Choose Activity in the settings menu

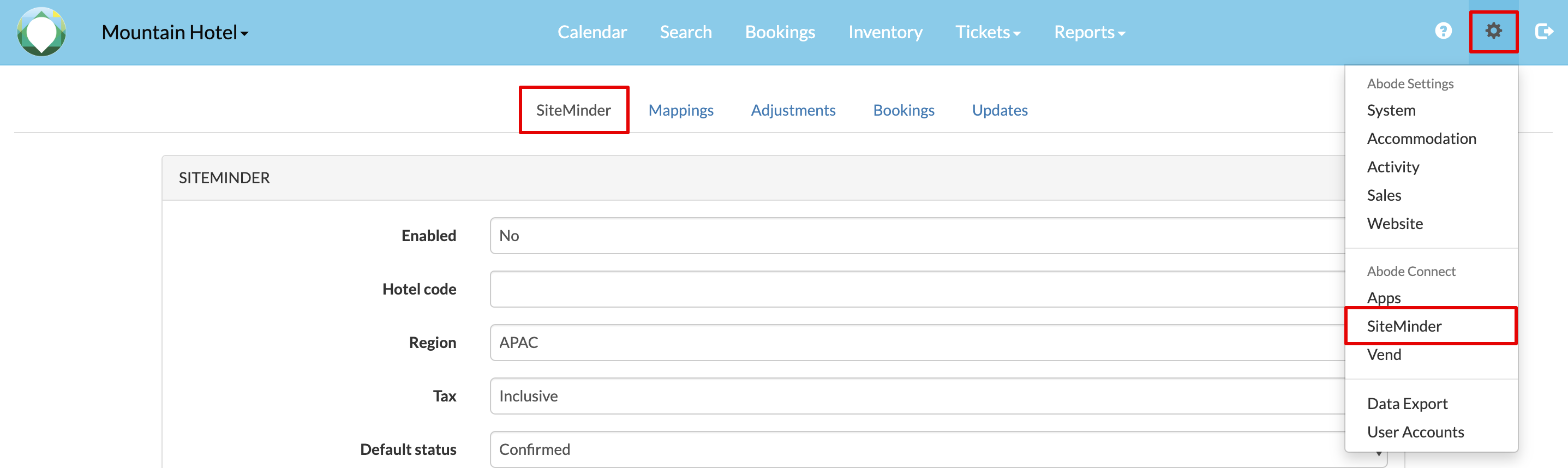(x=1393, y=167)
